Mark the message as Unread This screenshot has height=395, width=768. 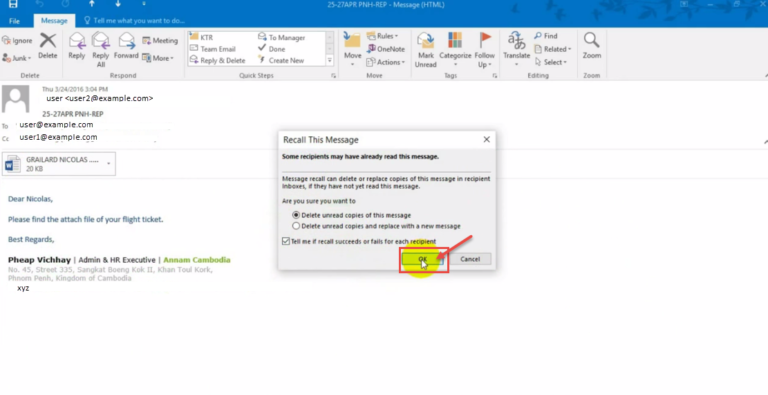coord(426,49)
